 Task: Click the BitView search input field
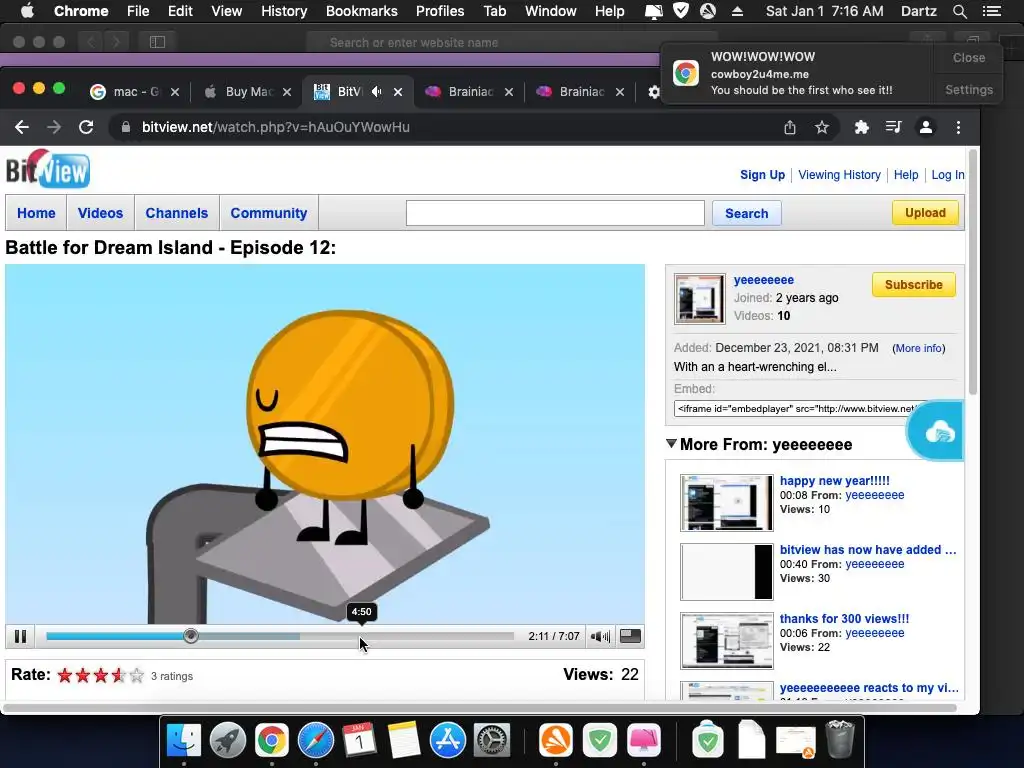click(555, 213)
